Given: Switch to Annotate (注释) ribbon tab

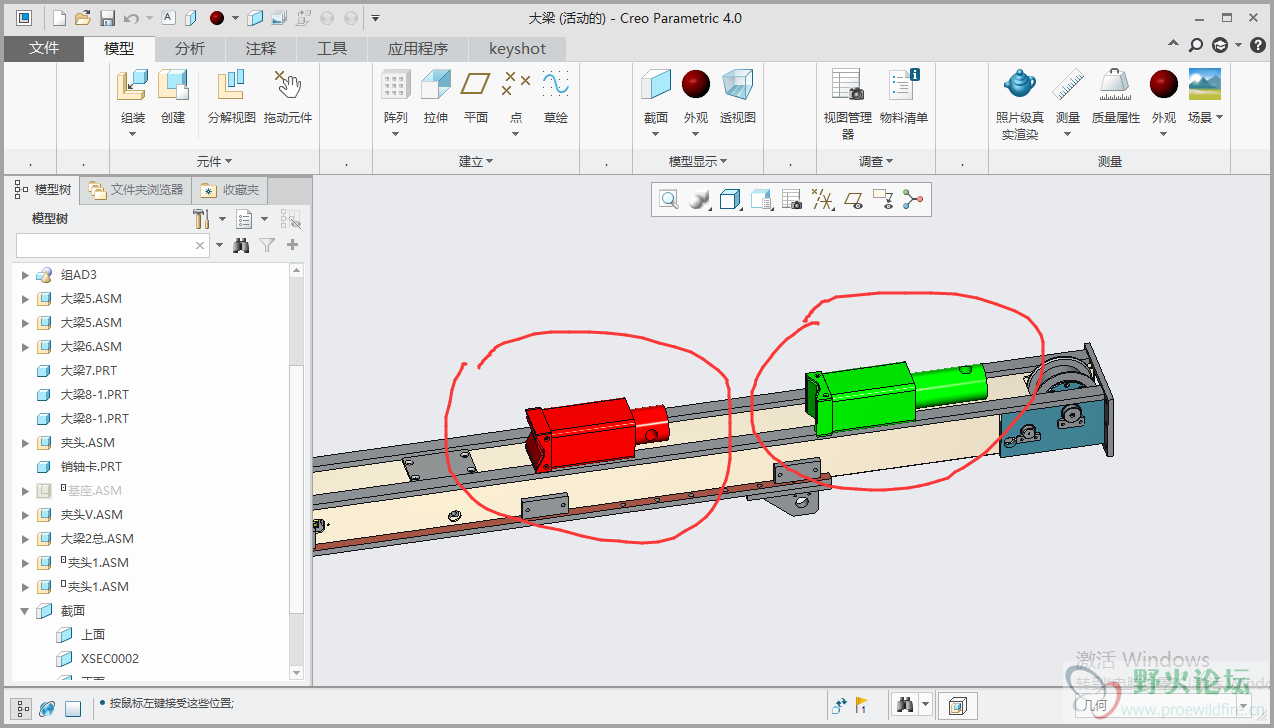Looking at the screenshot, I should pyautogui.click(x=261, y=48).
